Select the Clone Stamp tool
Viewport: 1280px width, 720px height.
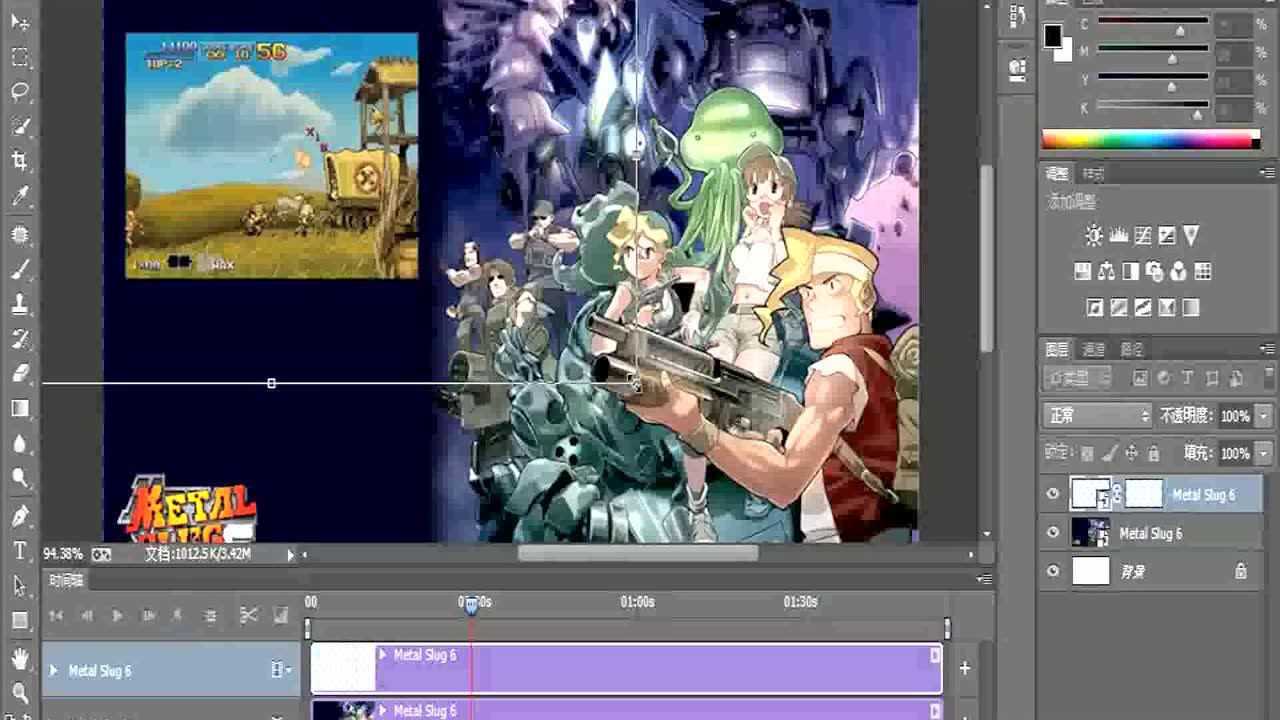(x=20, y=305)
